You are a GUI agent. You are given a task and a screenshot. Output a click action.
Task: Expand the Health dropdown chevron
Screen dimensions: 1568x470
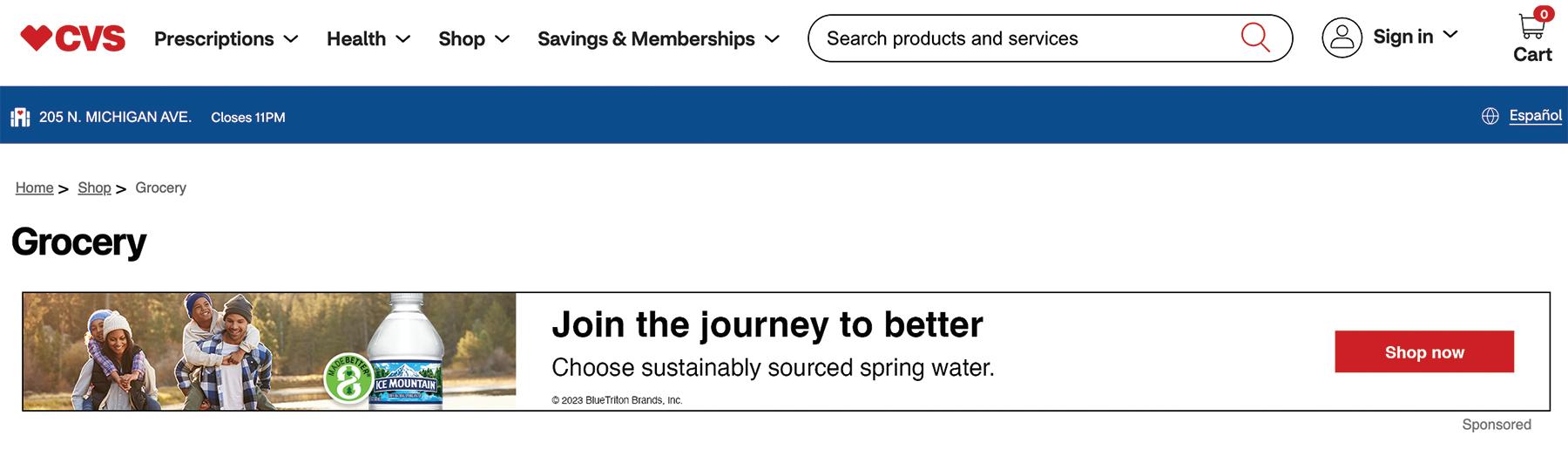click(403, 39)
